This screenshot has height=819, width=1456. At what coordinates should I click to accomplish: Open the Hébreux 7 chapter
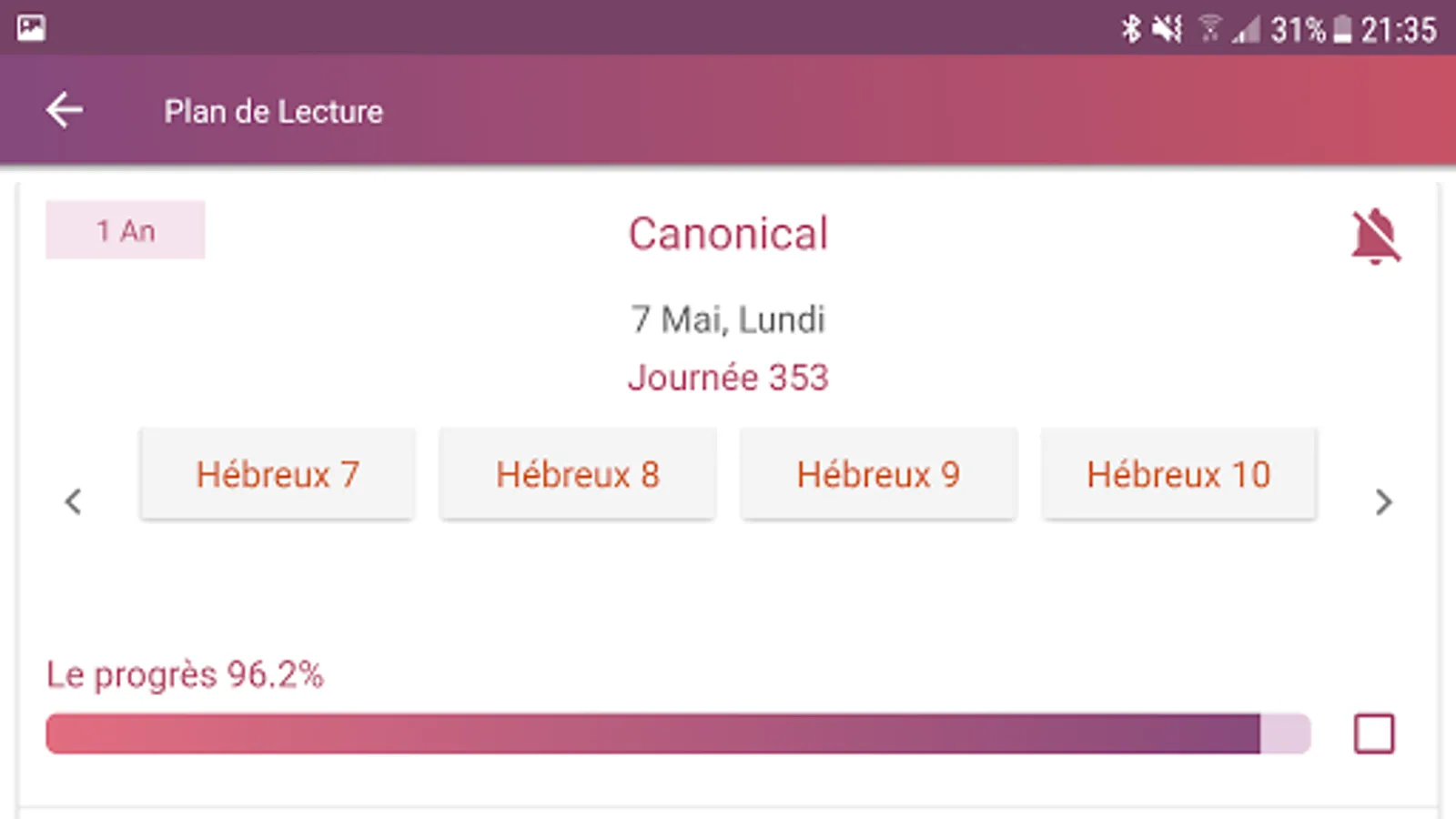278,474
